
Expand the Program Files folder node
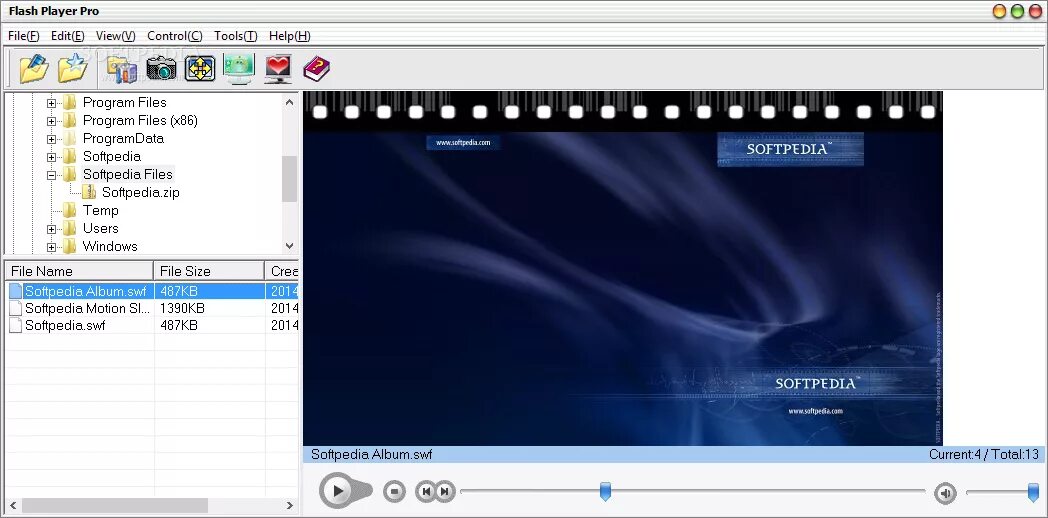pyautogui.click(x=51, y=103)
